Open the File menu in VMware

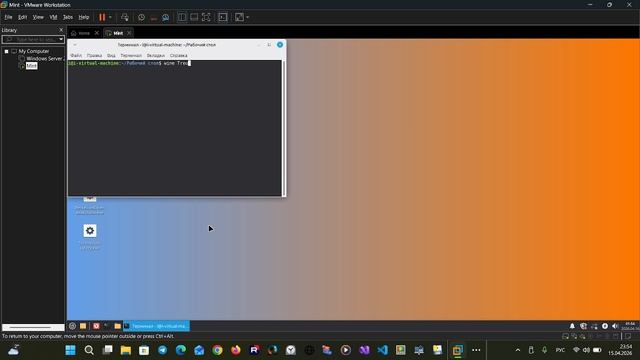click(x=8, y=17)
